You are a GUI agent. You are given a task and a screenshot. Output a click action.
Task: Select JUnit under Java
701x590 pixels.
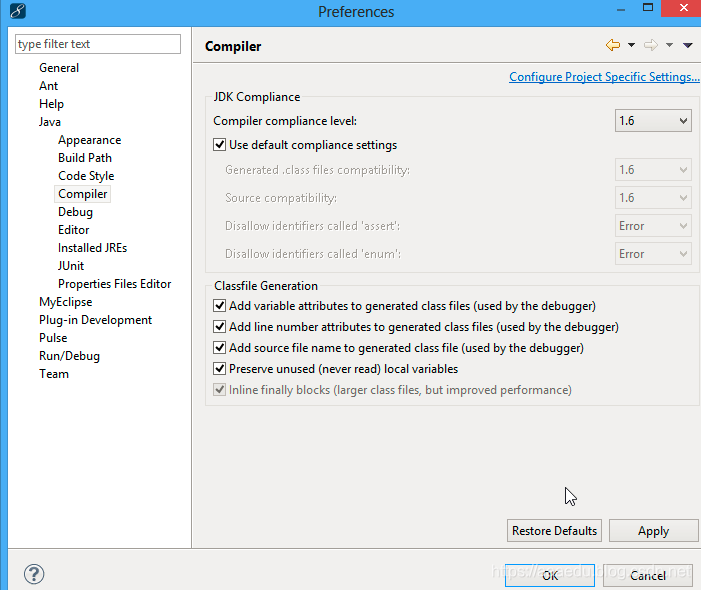pyautogui.click(x=71, y=266)
